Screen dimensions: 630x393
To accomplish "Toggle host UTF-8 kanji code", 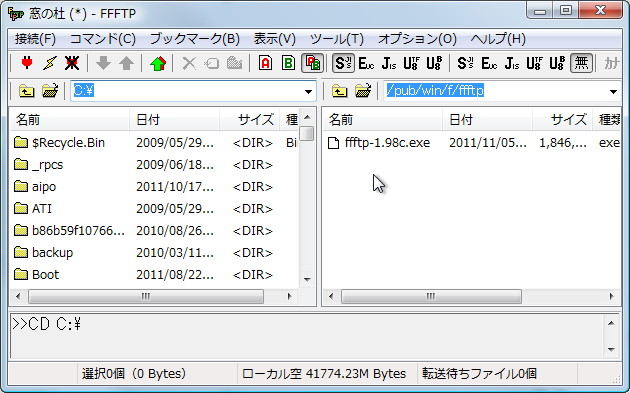I will (x=412, y=63).
